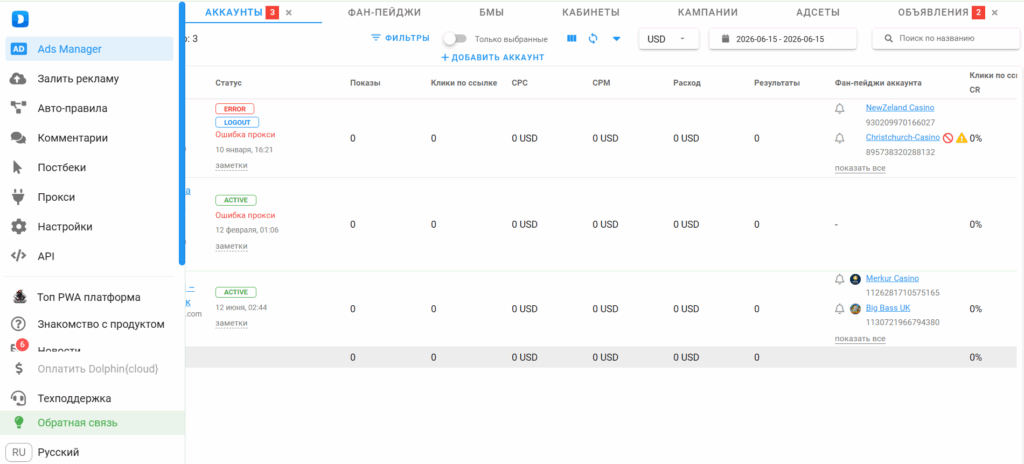1024x464 pixels.
Task: Click Добавить аккаунт button
Action: (493, 58)
